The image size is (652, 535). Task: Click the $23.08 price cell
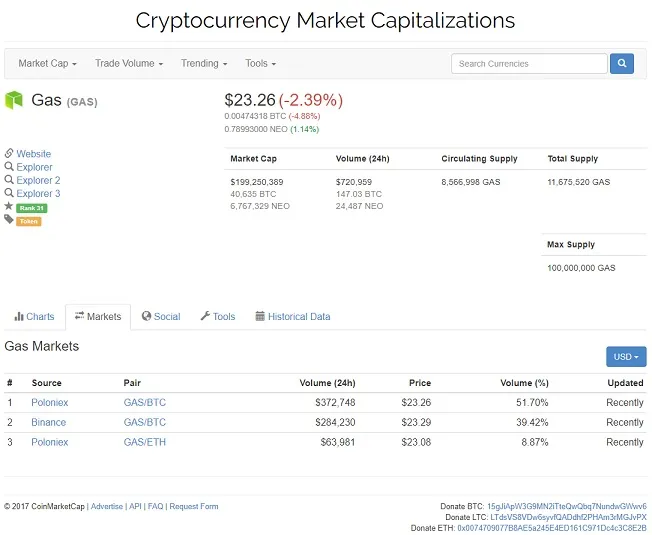(416, 442)
